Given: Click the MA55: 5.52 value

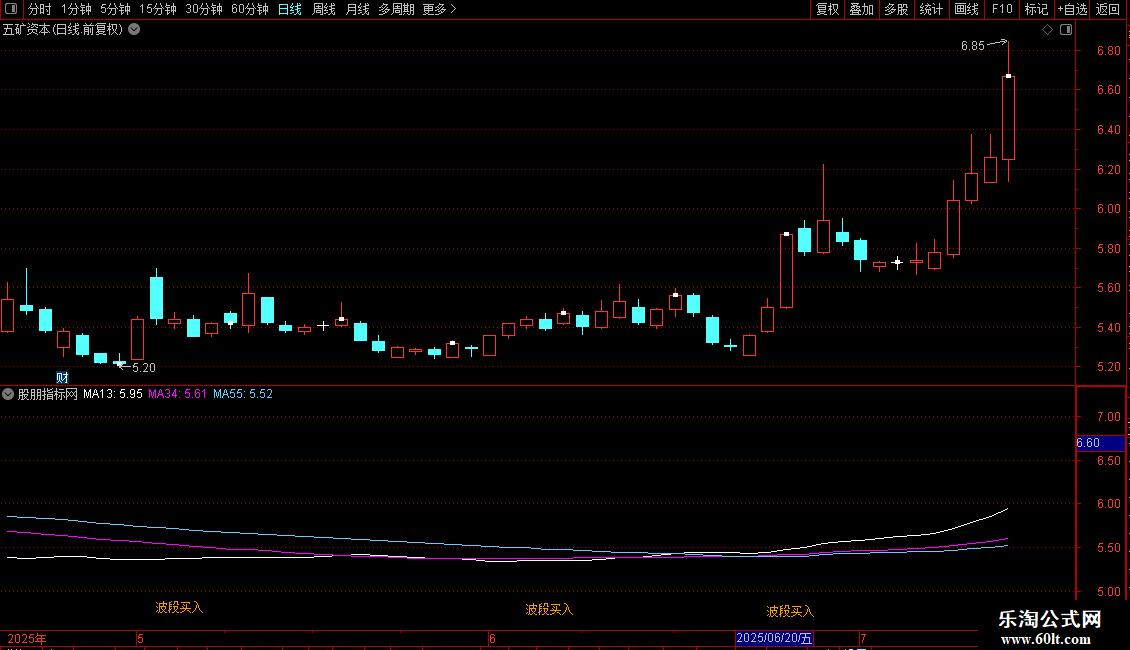Looking at the screenshot, I should coord(243,394).
